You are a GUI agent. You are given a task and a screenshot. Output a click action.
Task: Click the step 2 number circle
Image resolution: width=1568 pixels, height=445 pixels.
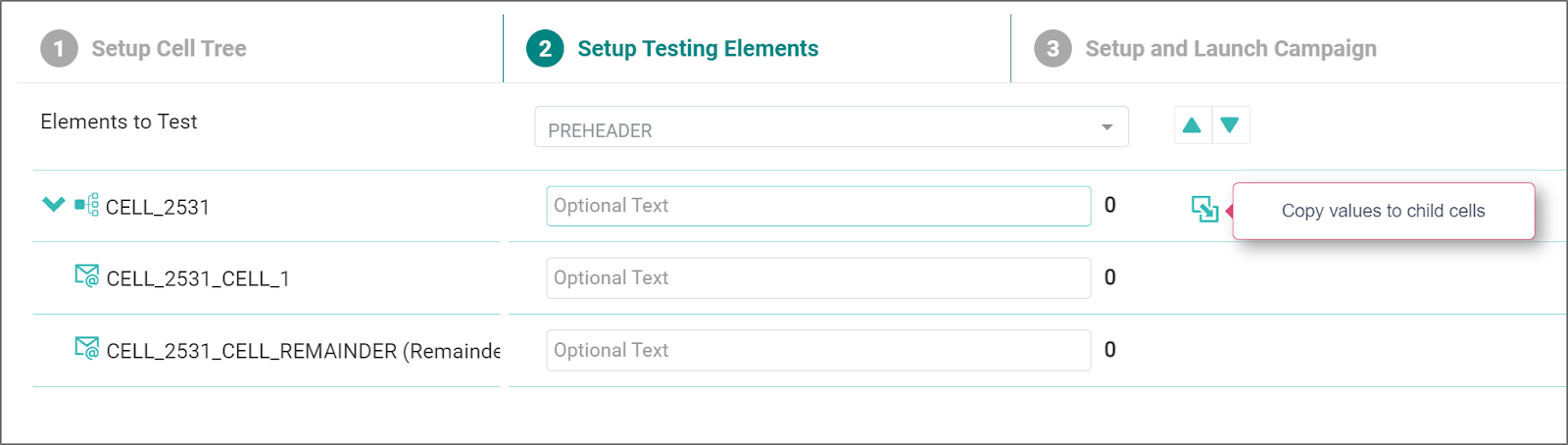[x=545, y=49]
